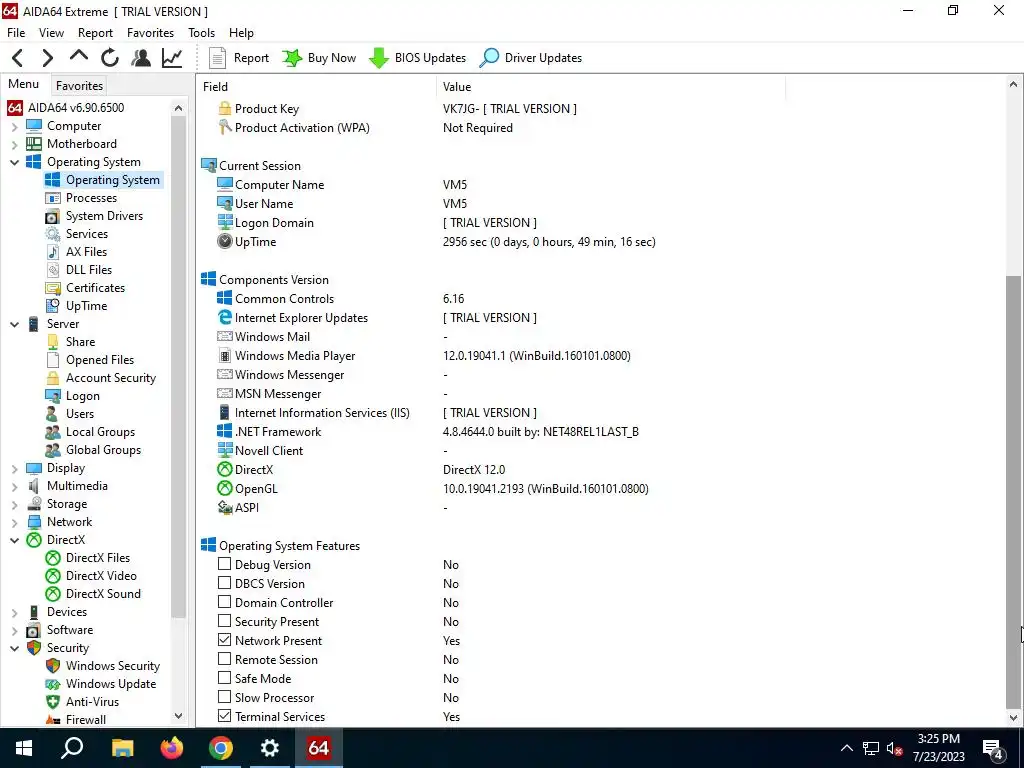Screen dimensions: 1024x768
Task: Open DirectX Video in the sidebar
Action: coord(101,575)
